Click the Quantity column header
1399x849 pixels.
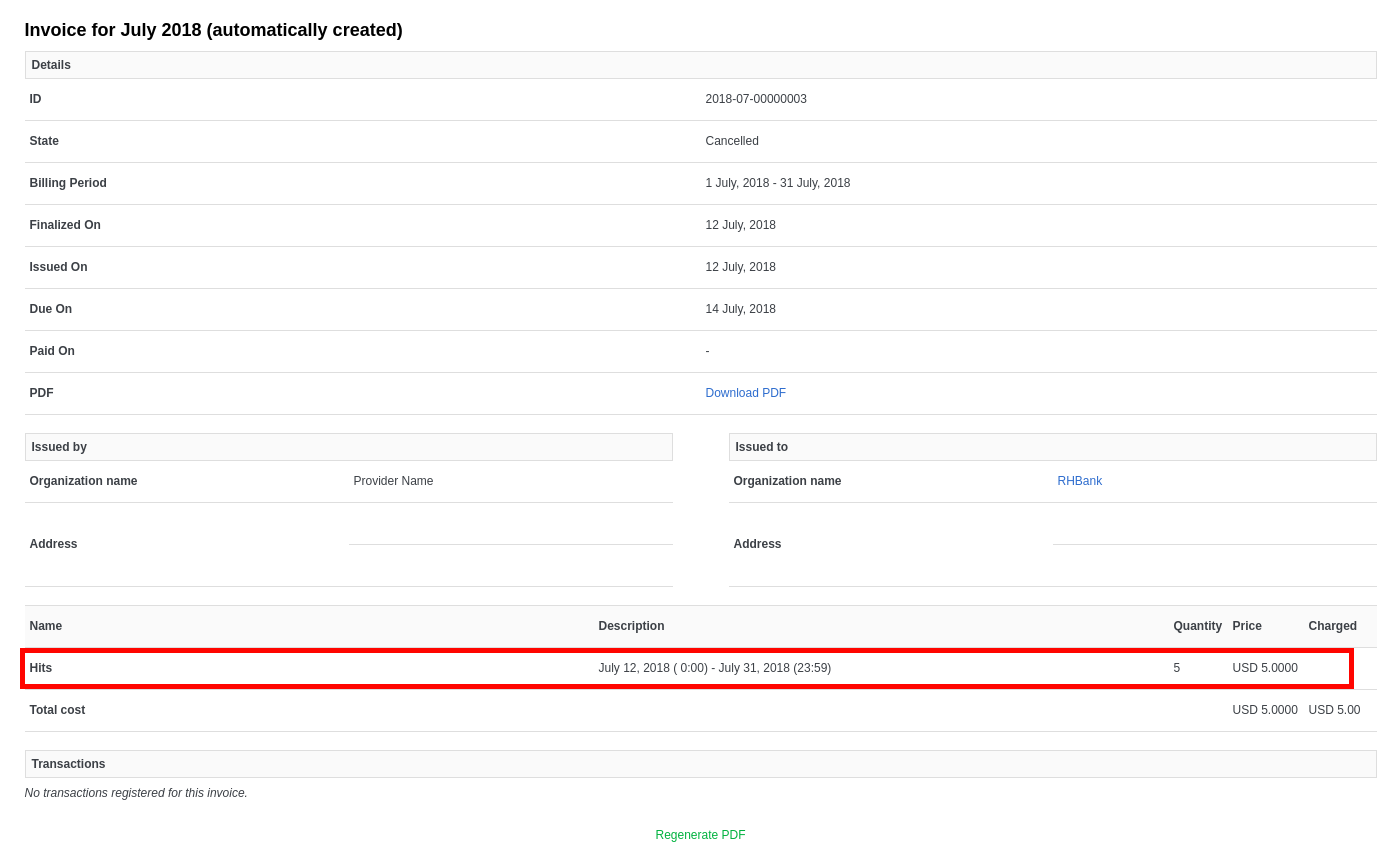1197,626
